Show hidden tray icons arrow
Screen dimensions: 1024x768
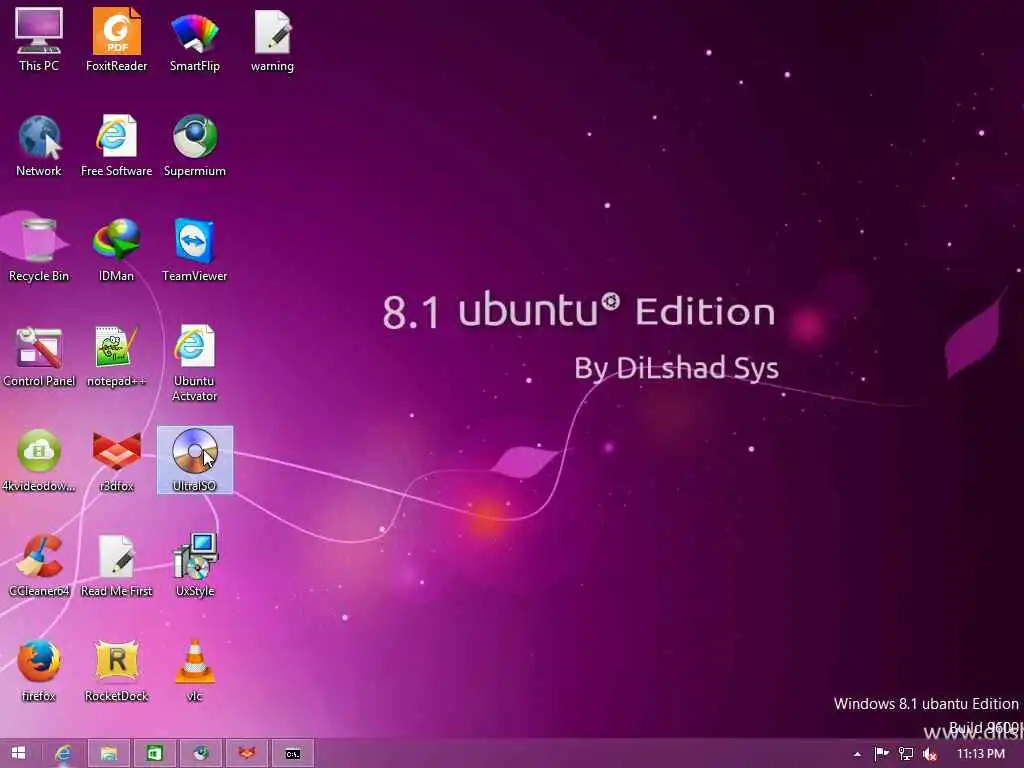[x=857, y=754]
